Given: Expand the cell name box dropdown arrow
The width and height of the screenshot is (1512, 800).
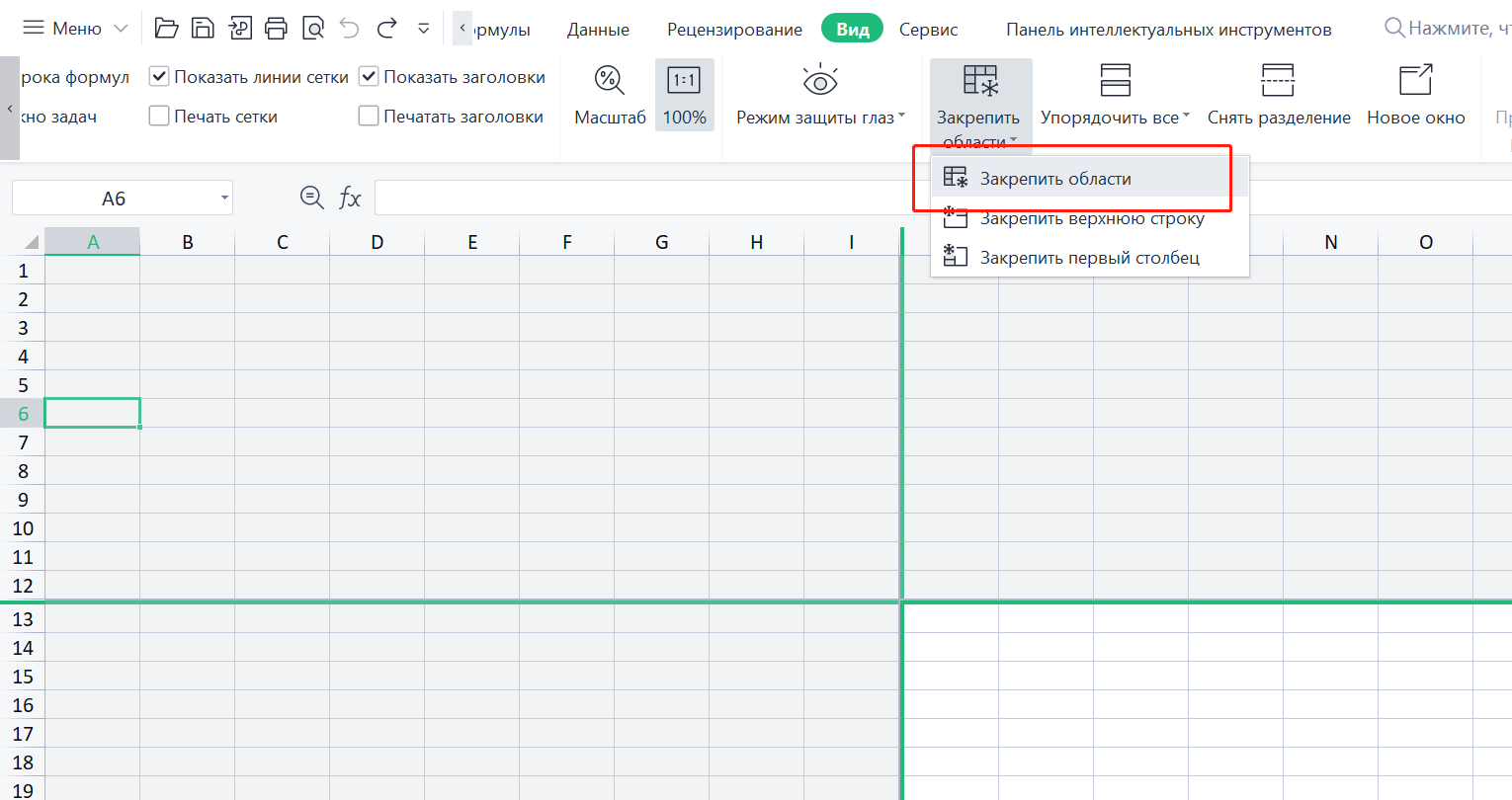Looking at the screenshot, I should click(224, 199).
